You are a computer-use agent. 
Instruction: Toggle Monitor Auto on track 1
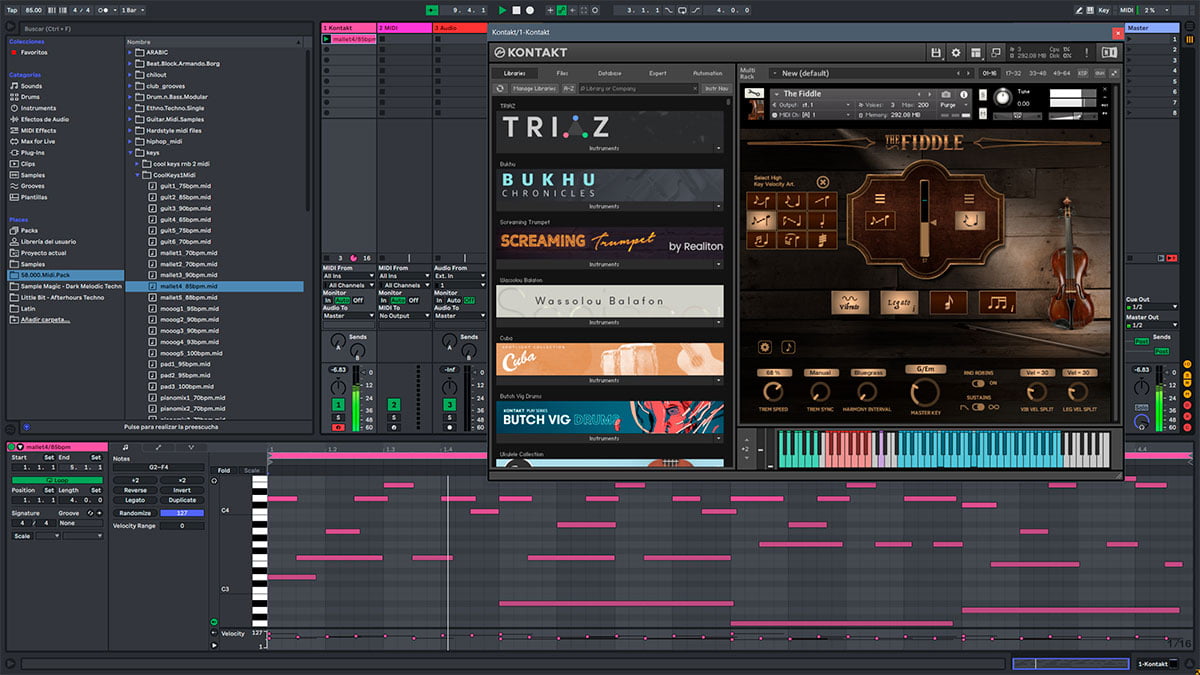pos(343,300)
